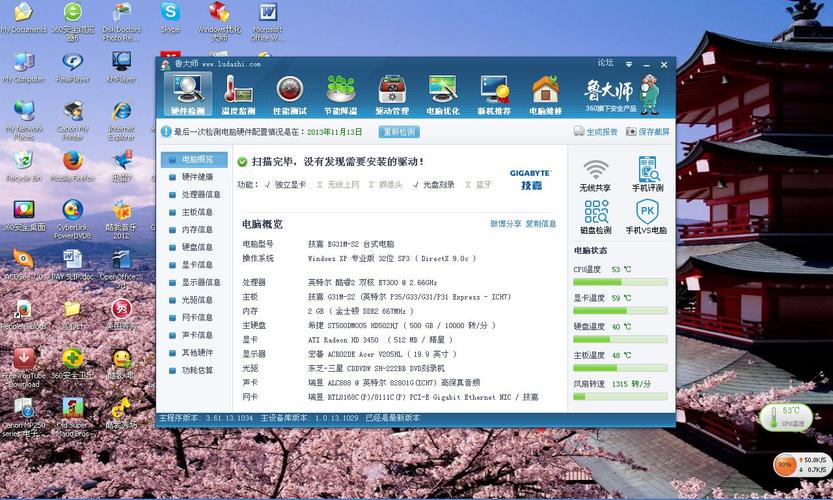Select 硬件健康 in the sidebar
The image size is (833, 500).
(194, 177)
